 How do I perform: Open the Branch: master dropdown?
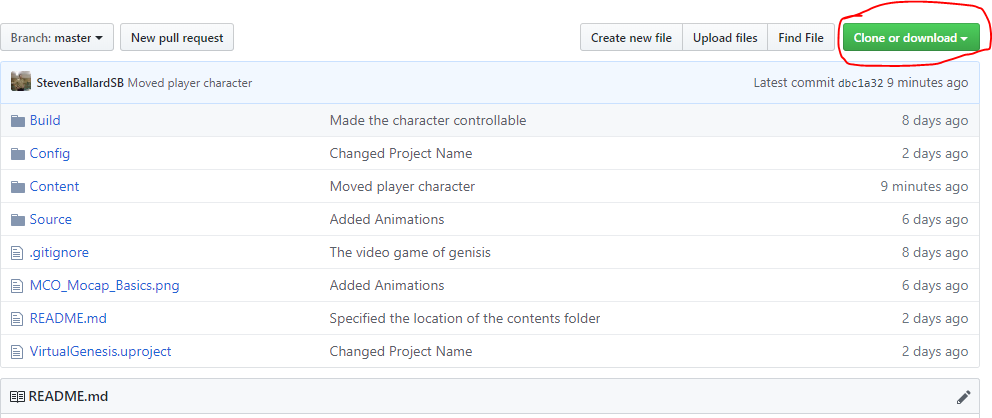tap(56, 38)
